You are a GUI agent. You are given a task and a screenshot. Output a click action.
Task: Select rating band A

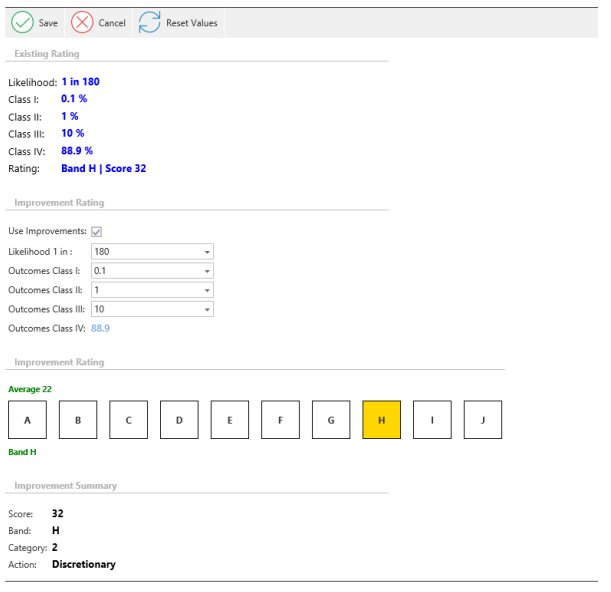(27, 420)
